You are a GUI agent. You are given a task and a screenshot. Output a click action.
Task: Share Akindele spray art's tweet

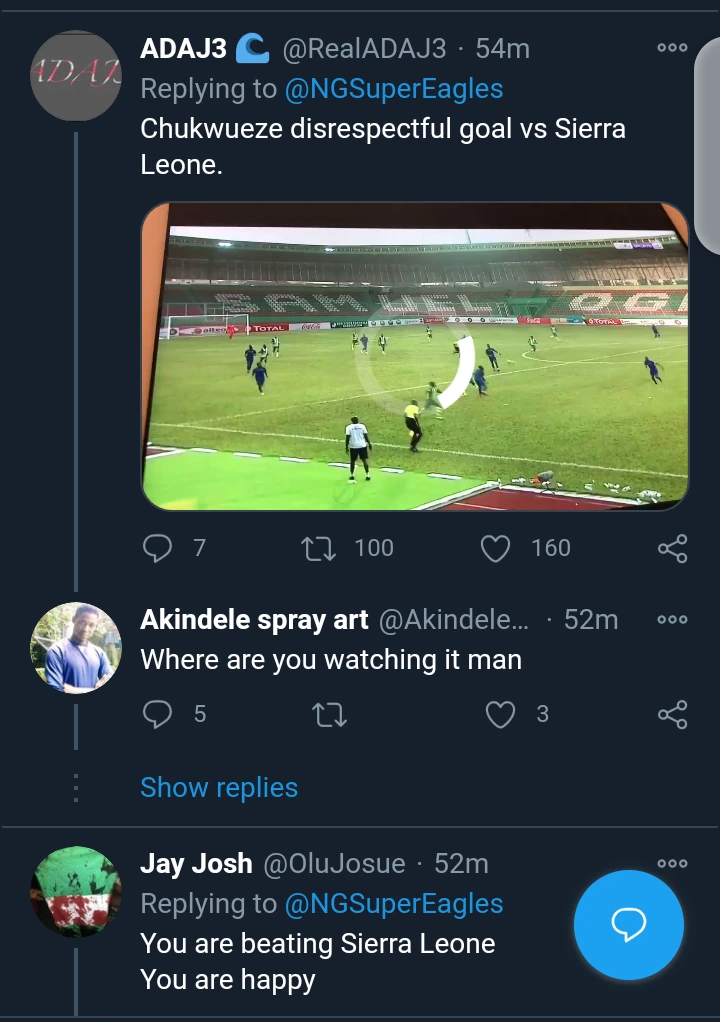pyautogui.click(x=673, y=713)
